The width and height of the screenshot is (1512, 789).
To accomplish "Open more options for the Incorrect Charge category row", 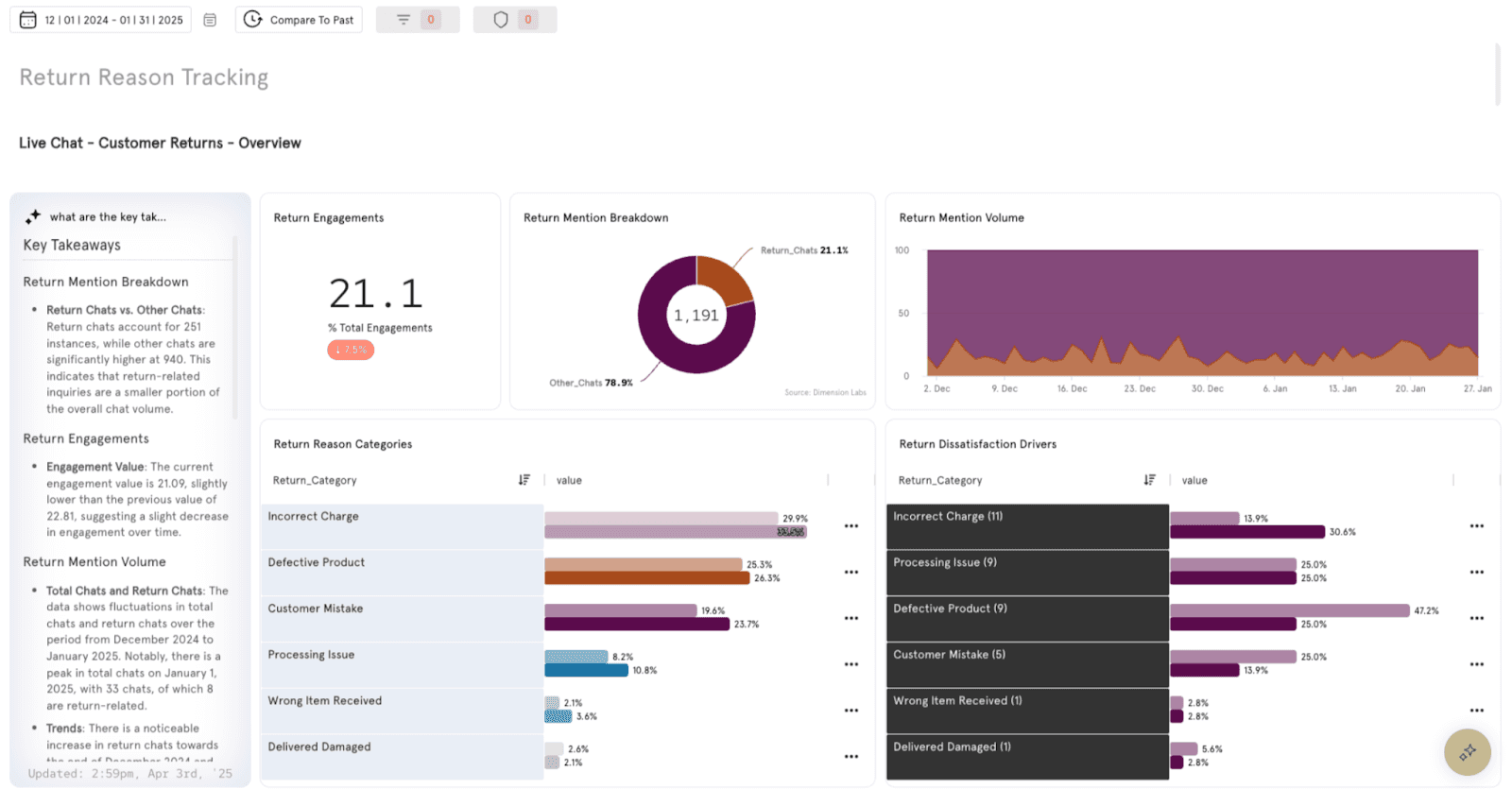I will [851, 526].
